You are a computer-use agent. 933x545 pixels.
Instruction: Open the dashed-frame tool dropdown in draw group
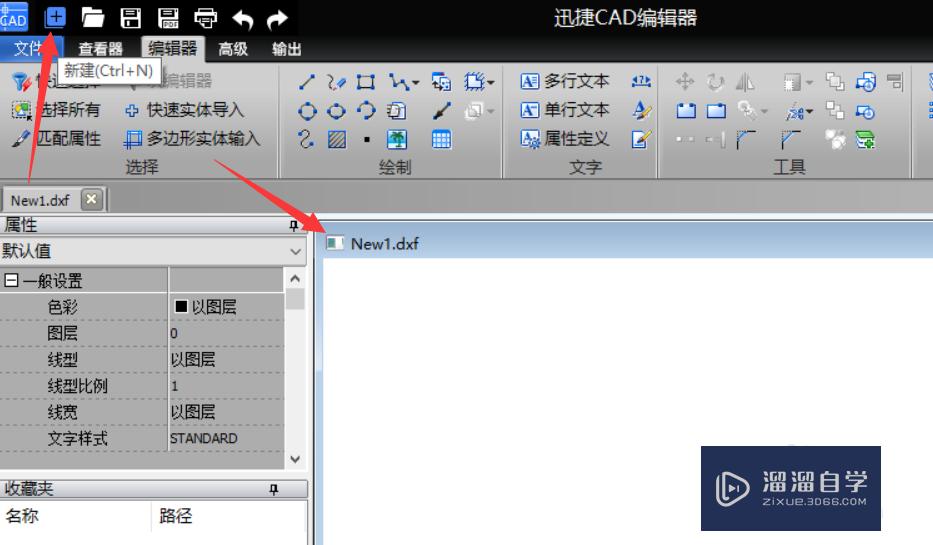pos(491,83)
